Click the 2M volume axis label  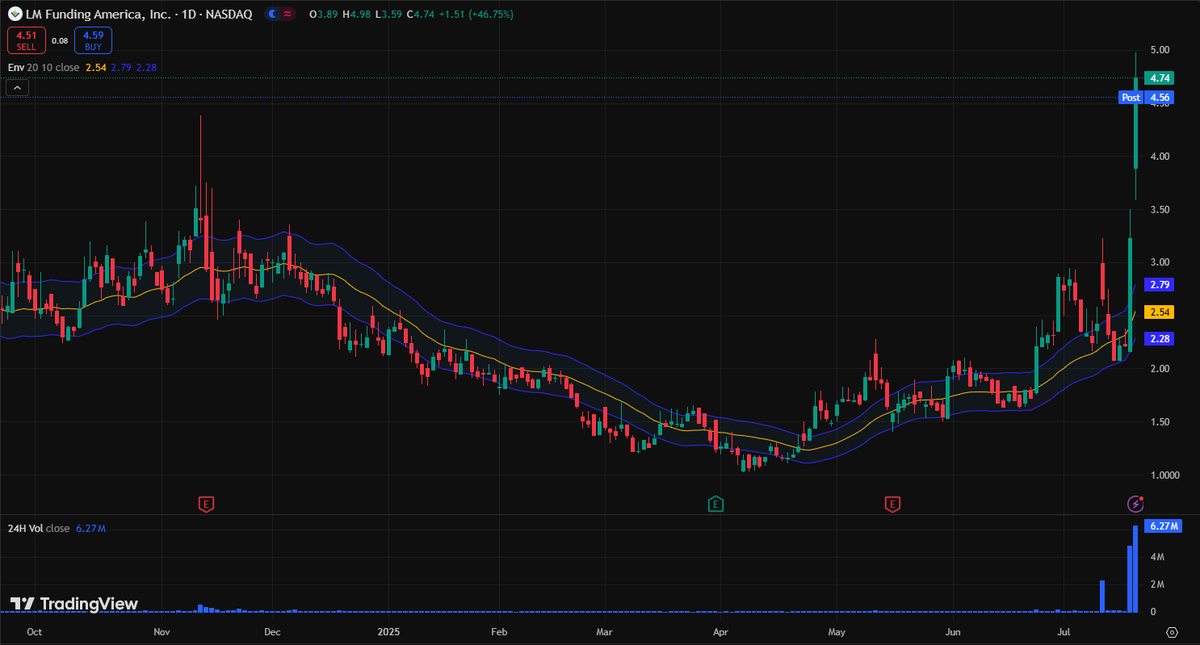[1157, 584]
